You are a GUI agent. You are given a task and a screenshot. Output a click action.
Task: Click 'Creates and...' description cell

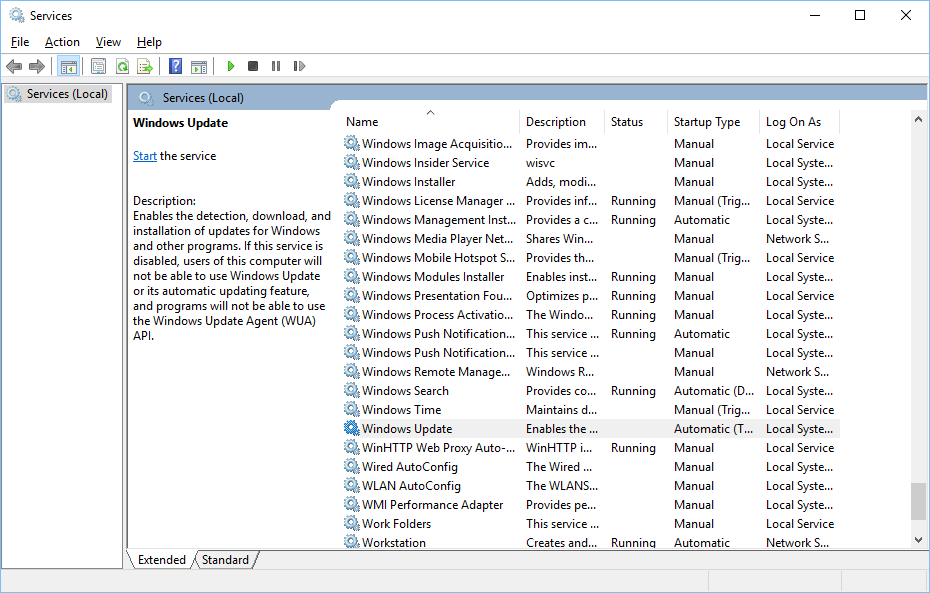coord(561,542)
